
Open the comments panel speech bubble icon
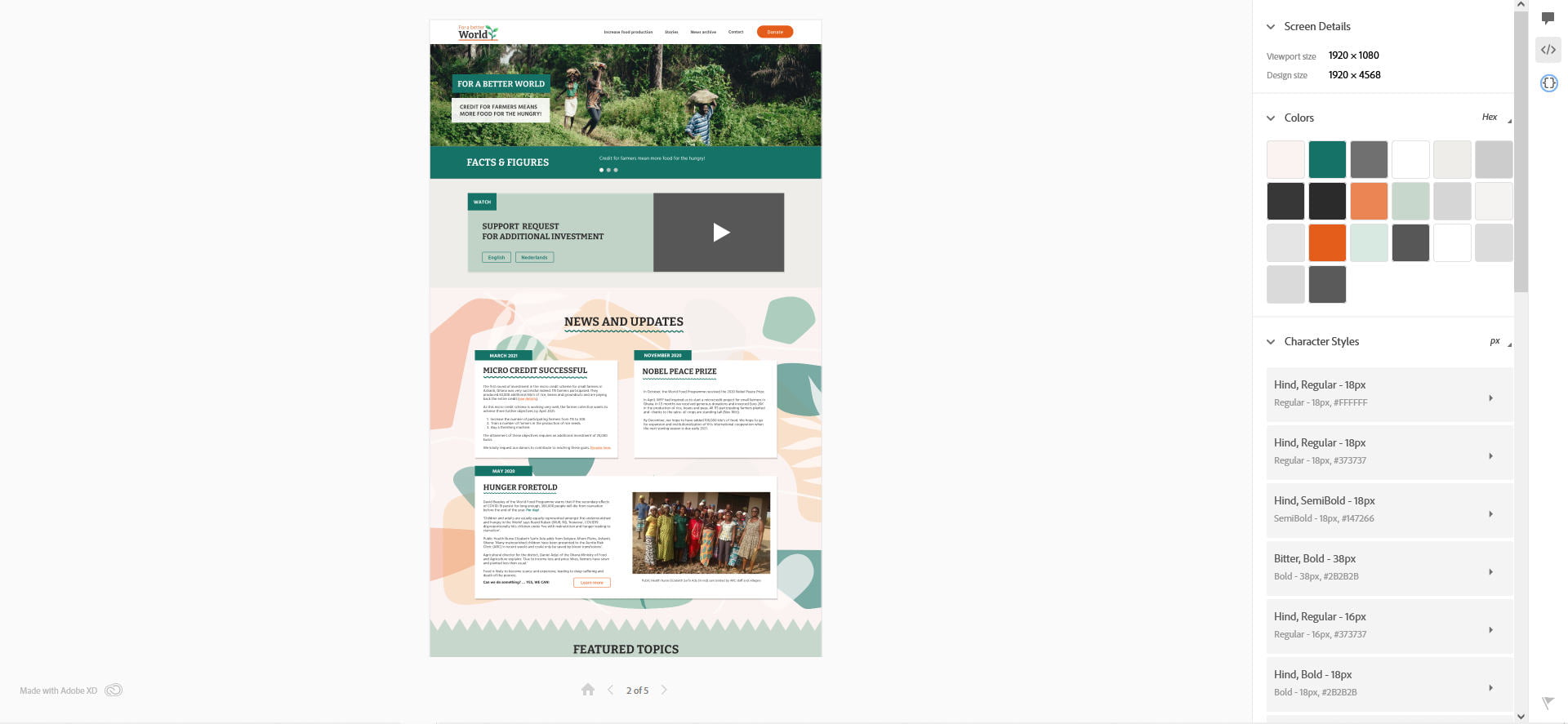[1548, 18]
